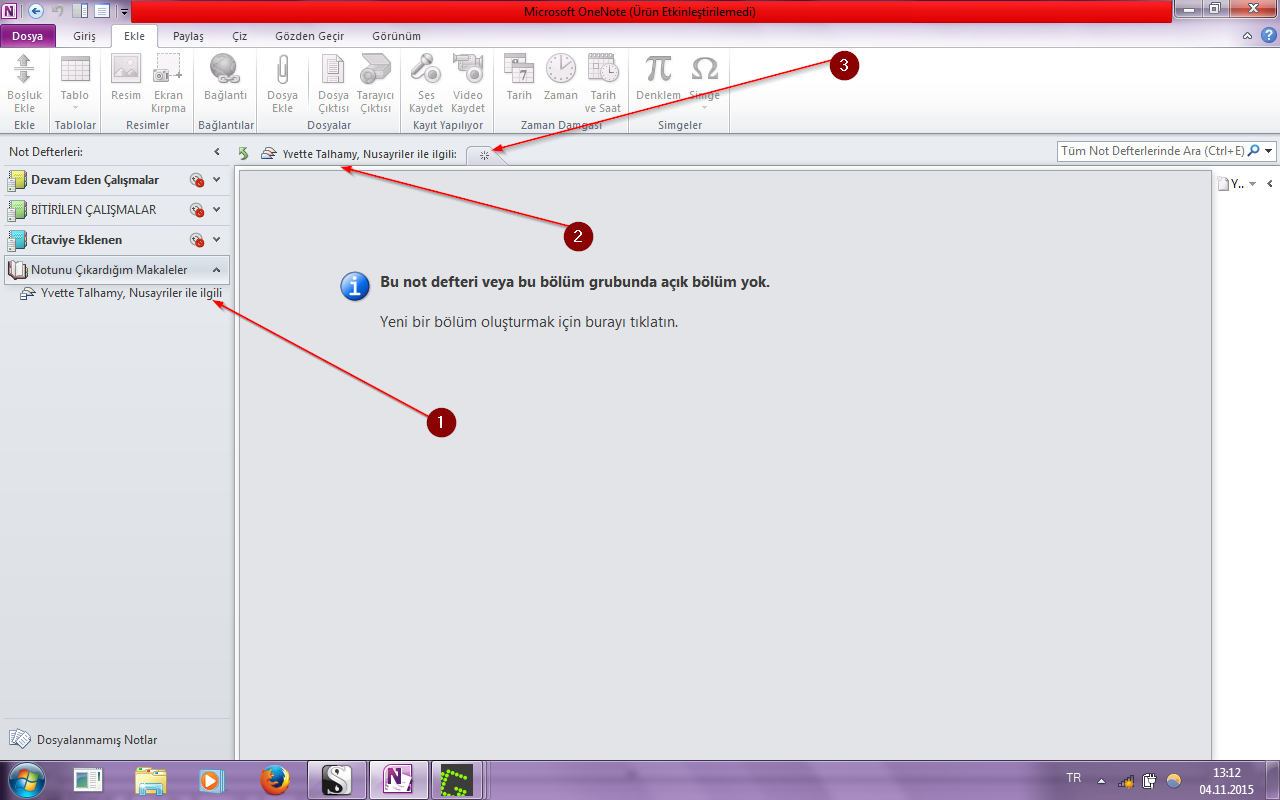Open Windows Explorer folder on taskbar

151,780
